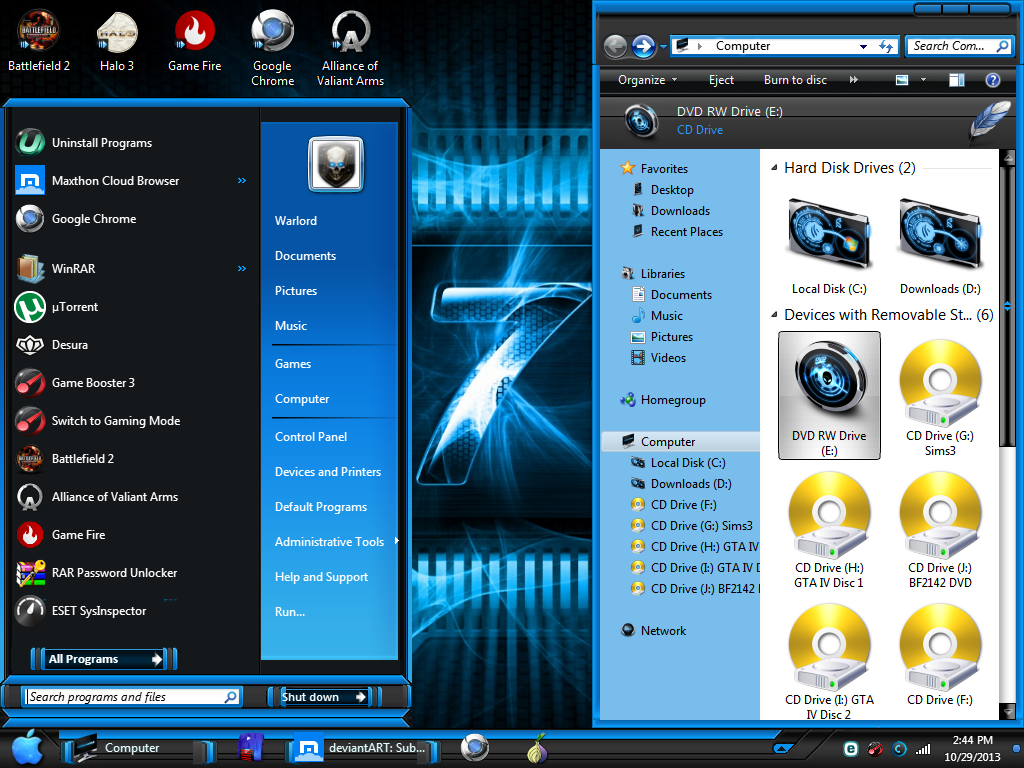
Task: Expand the Maxthon Cloud Browser jump list arrow
Action: tap(242, 180)
